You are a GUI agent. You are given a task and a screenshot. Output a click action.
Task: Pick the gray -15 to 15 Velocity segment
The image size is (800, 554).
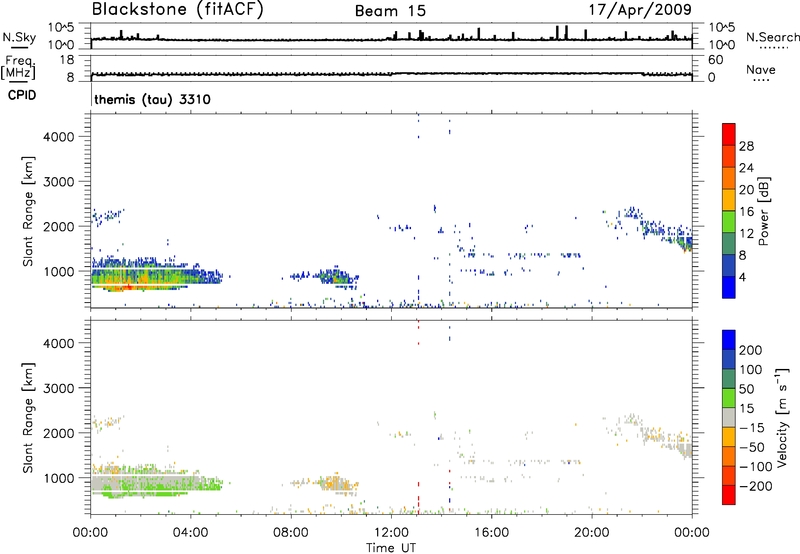point(729,417)
